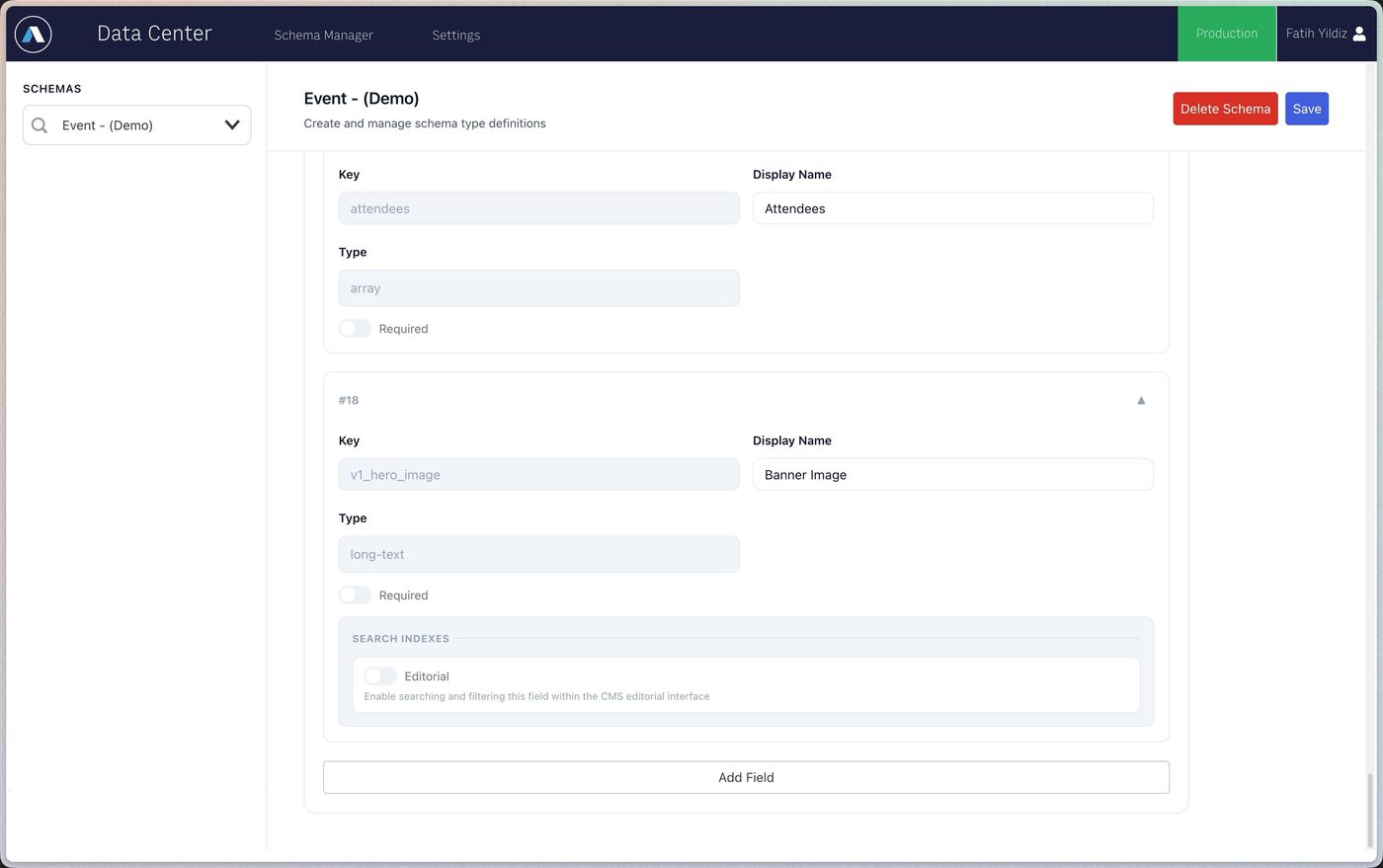Click the vertical scrollbar thumb
Screen dimensions: 1383x868
[1369, 811]
